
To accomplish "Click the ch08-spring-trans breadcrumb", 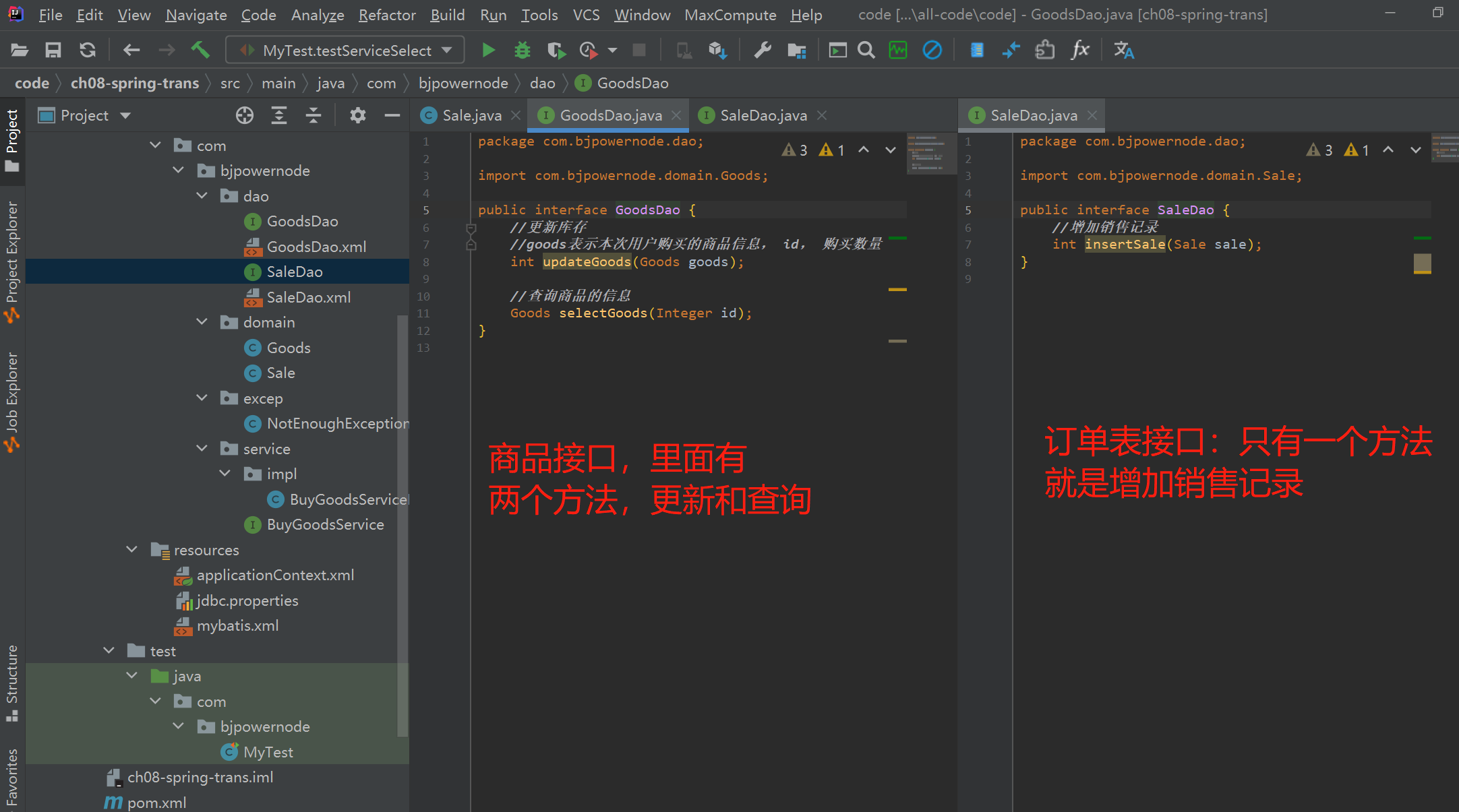I will [135, 83].
